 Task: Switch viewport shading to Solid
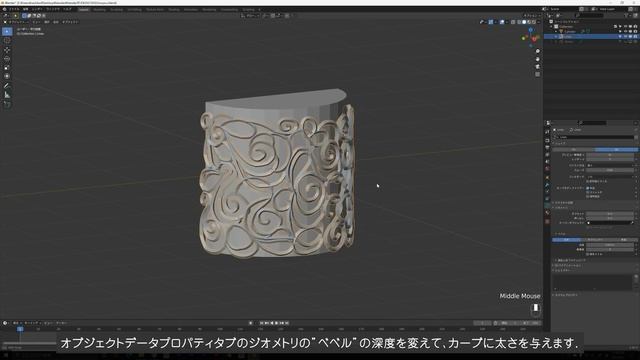(x=524, y=22)
